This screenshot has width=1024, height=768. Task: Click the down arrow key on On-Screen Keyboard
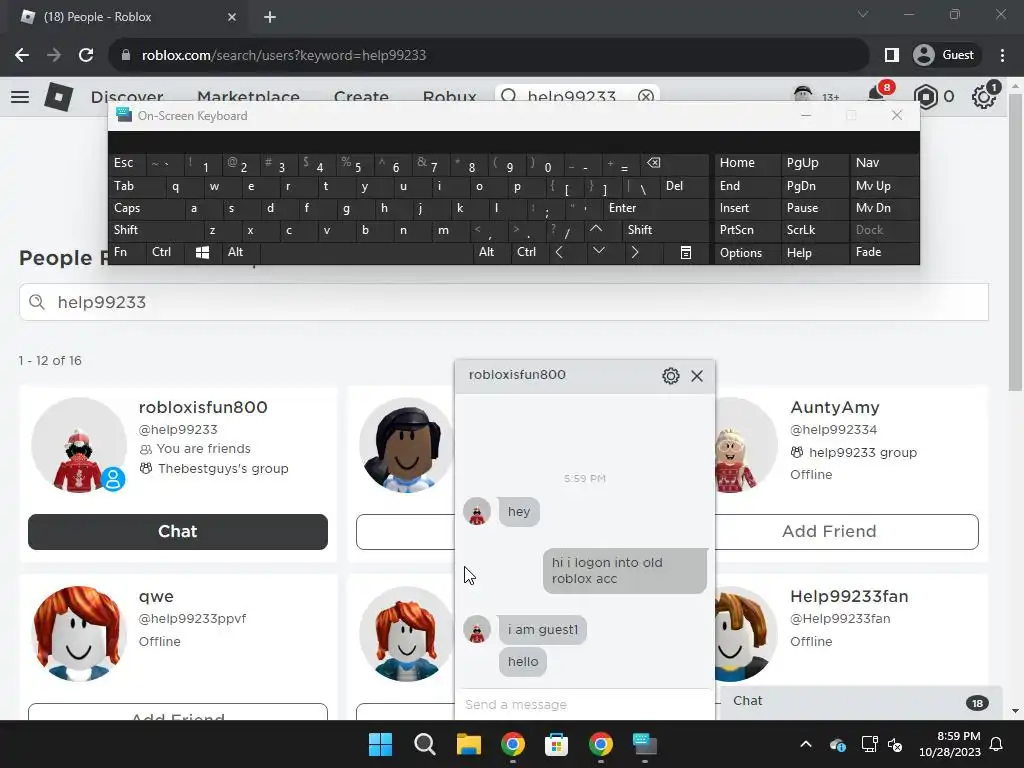599,252
